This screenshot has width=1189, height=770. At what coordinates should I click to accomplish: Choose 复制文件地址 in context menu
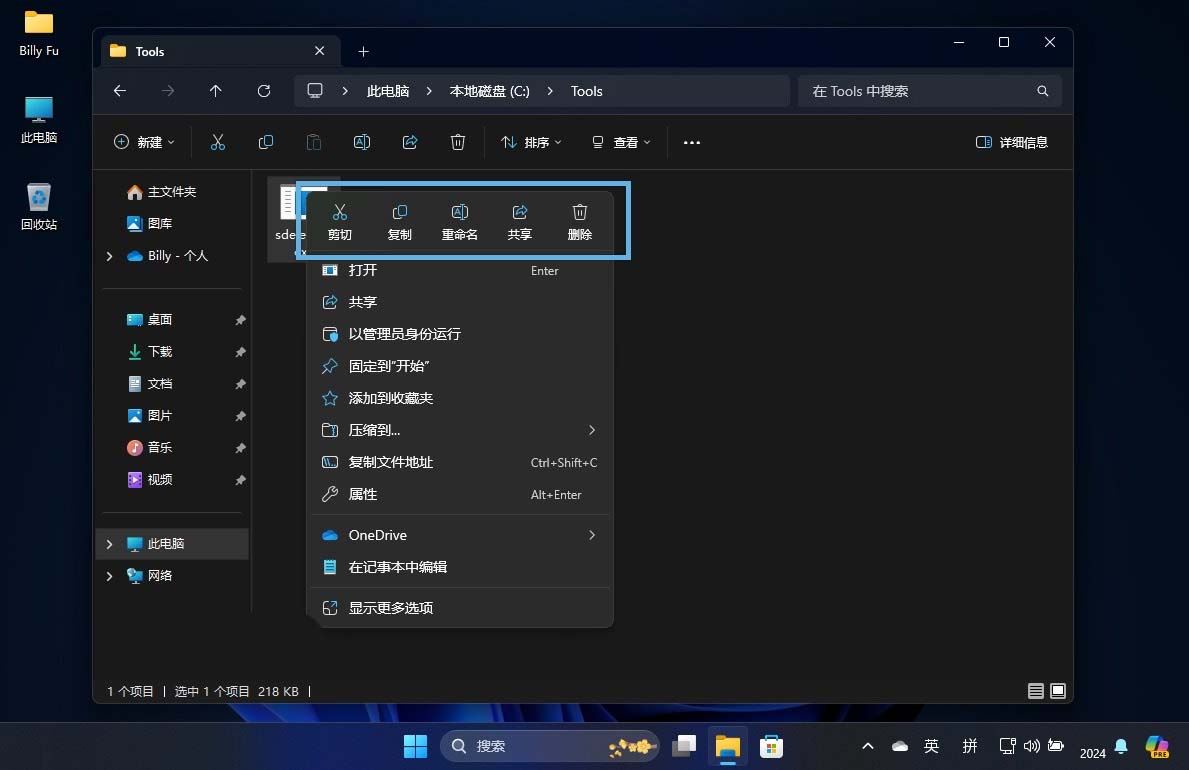462,462
